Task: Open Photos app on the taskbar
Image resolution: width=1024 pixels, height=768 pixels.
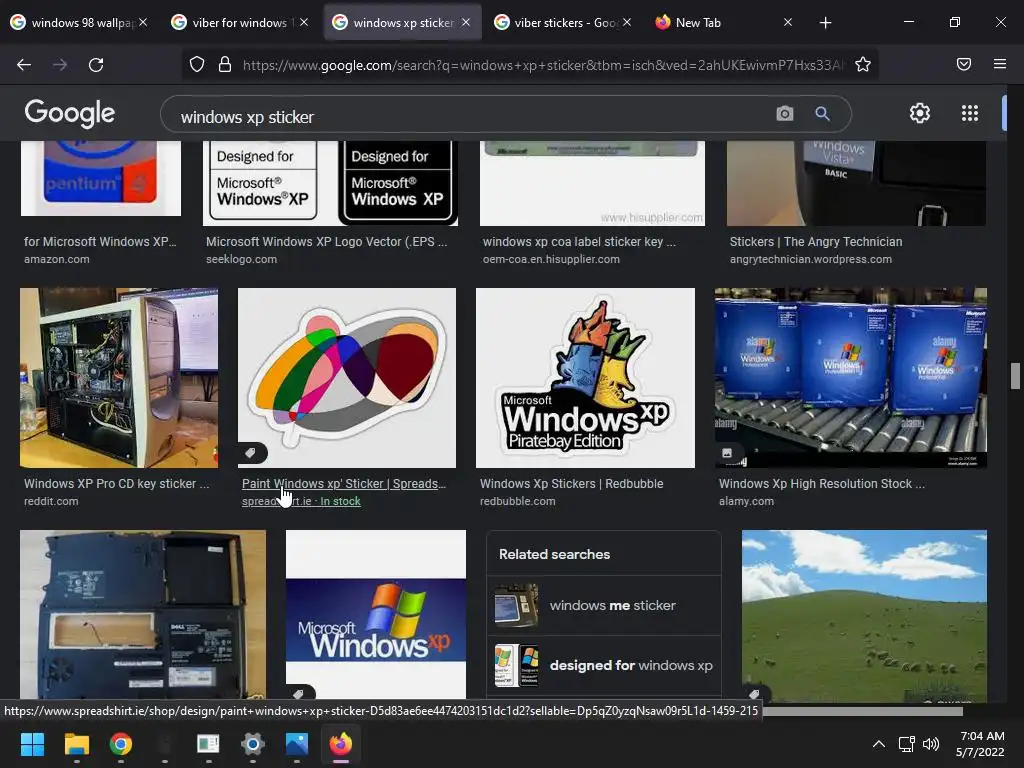Action: pos(296,744)
